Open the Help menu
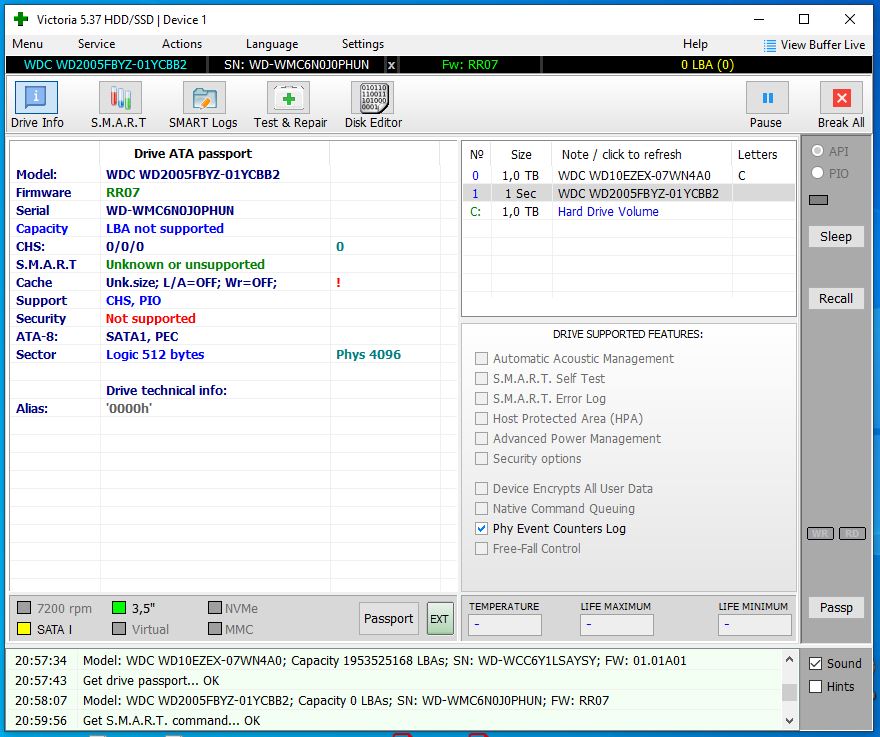The width and height of the screenshot is (880, 737). pos(695,44)
